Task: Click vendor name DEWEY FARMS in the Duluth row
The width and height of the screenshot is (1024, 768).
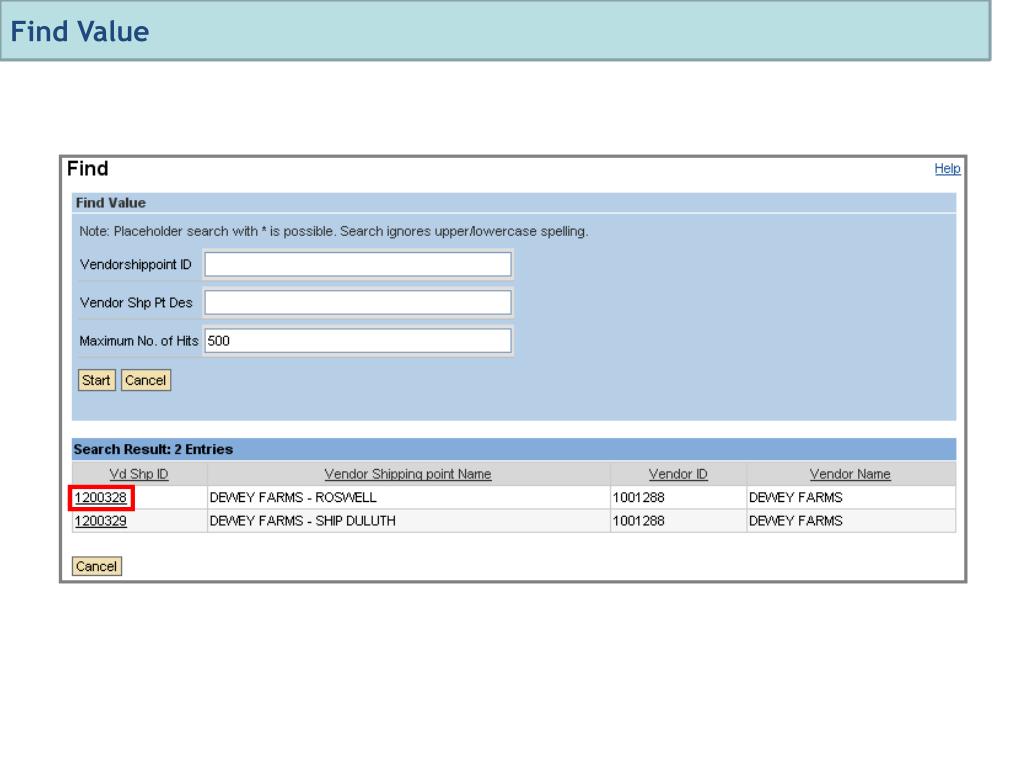Action: pyautogui.click(x=795, y=521)
